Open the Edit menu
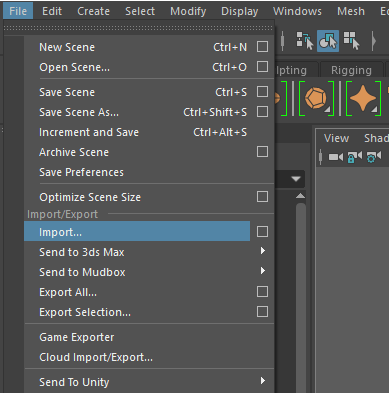The image size is (389, 393). pos(52,11)
